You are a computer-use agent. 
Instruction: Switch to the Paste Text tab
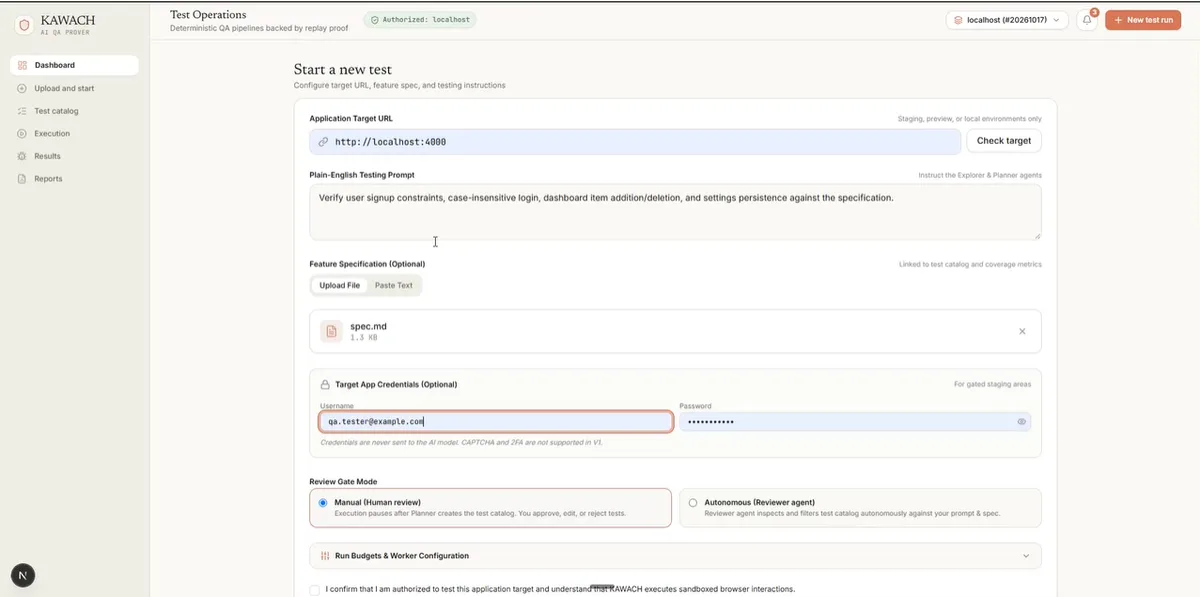pyautogui.click(x=394, y=285)
